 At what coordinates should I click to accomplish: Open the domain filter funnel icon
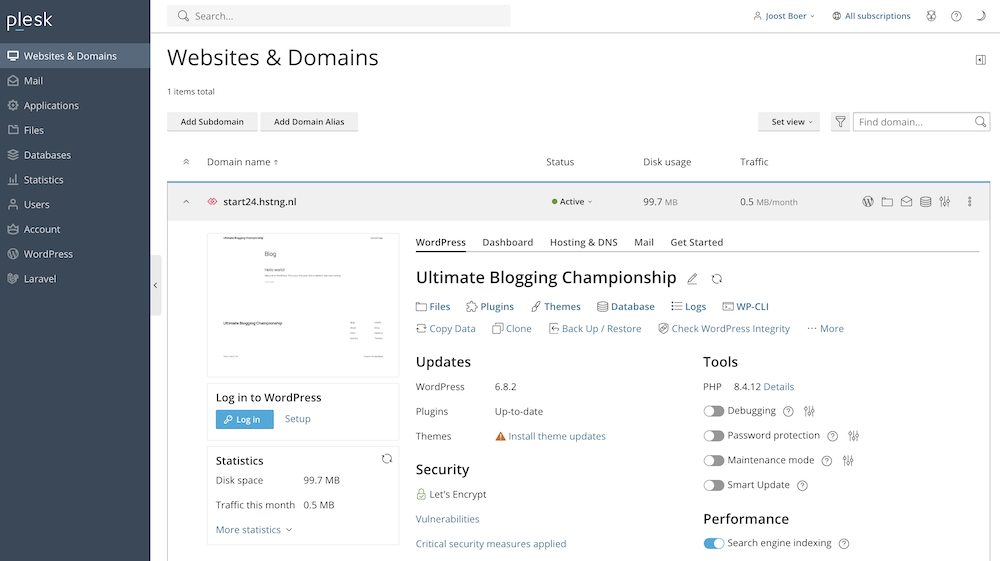(x=841, y=122)
